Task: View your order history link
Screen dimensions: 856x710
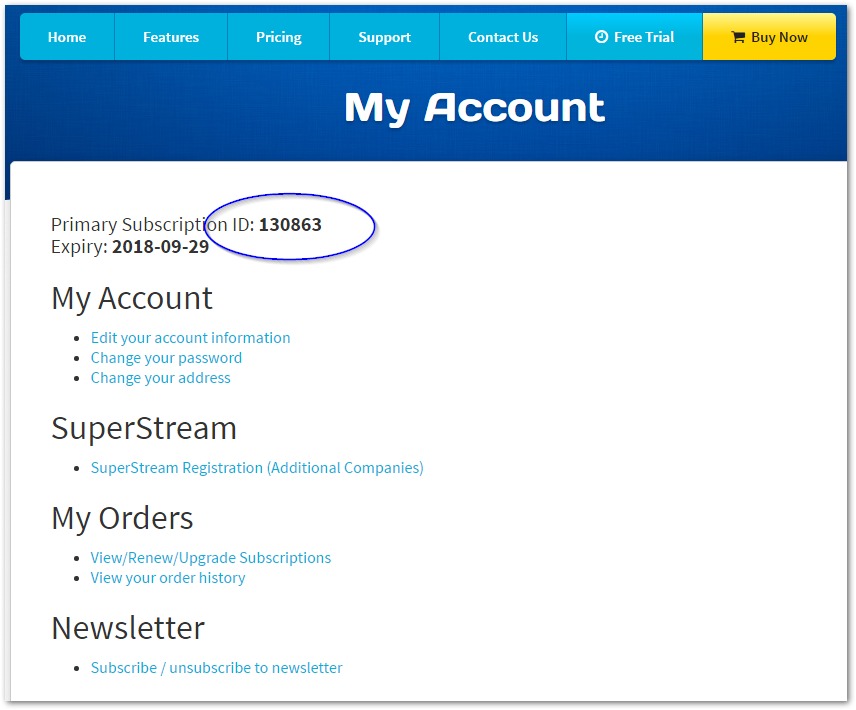Action: (x=168, y=578)
